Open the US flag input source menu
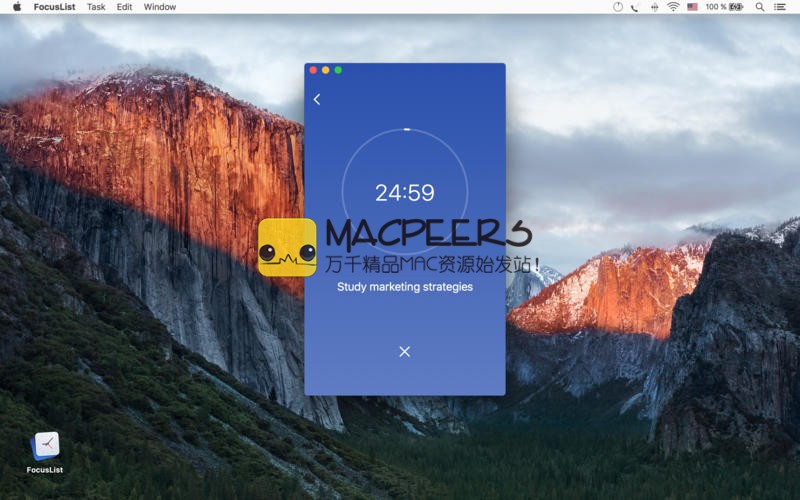Screen dimensions: 800x500 [692, 7]
